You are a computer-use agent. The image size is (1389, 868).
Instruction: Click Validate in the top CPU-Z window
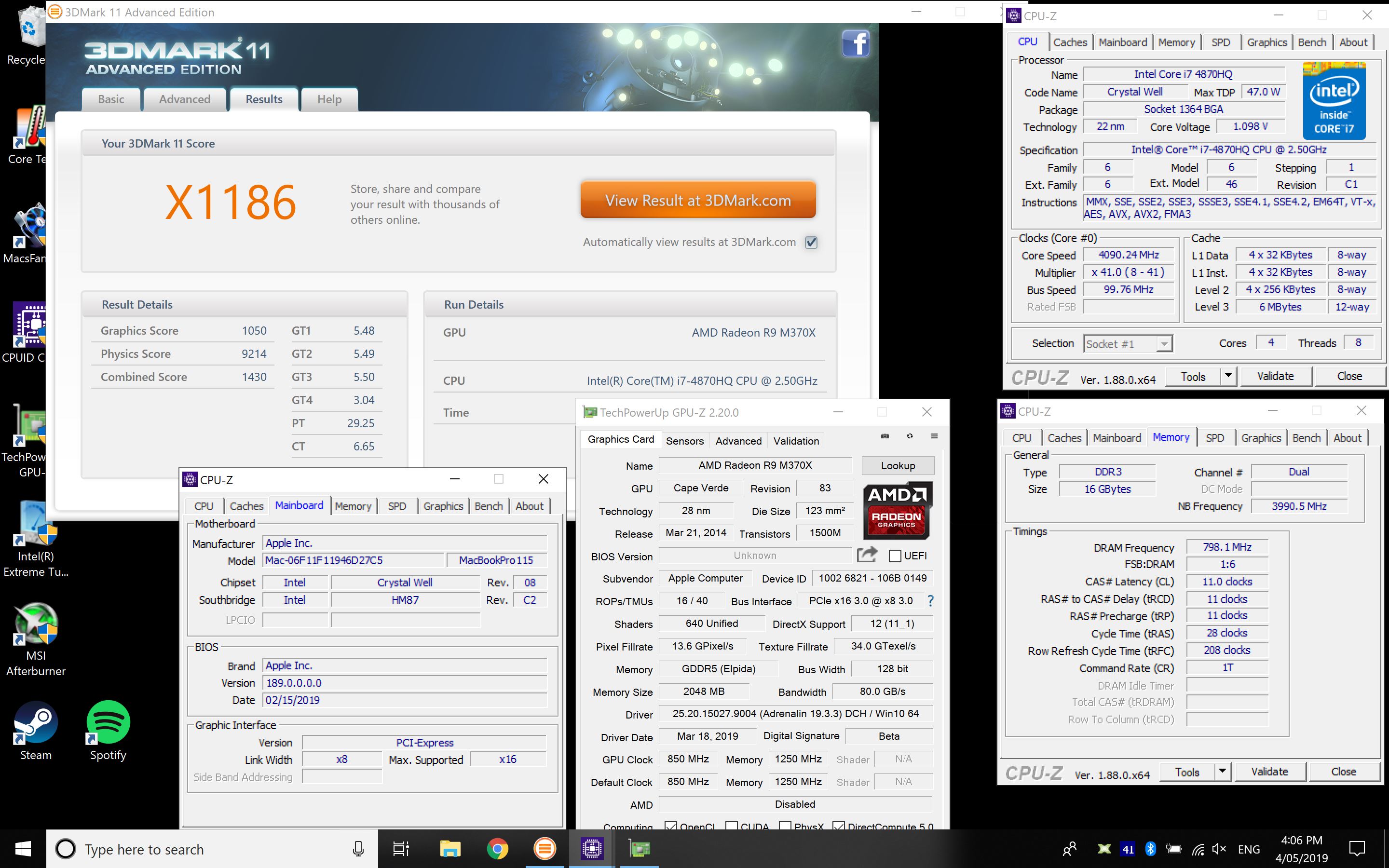(x=1275, y=376)
